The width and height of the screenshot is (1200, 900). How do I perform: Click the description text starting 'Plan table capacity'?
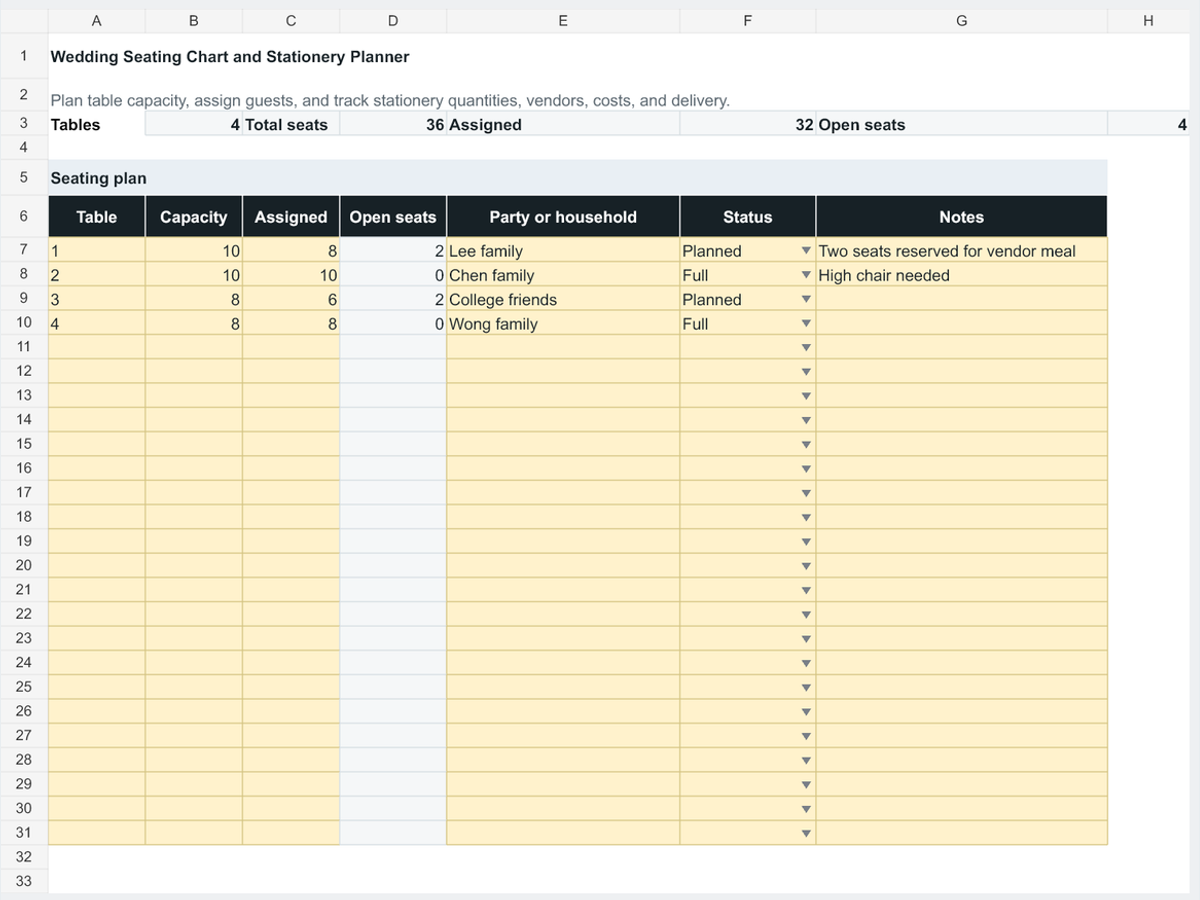click(390, 101)
